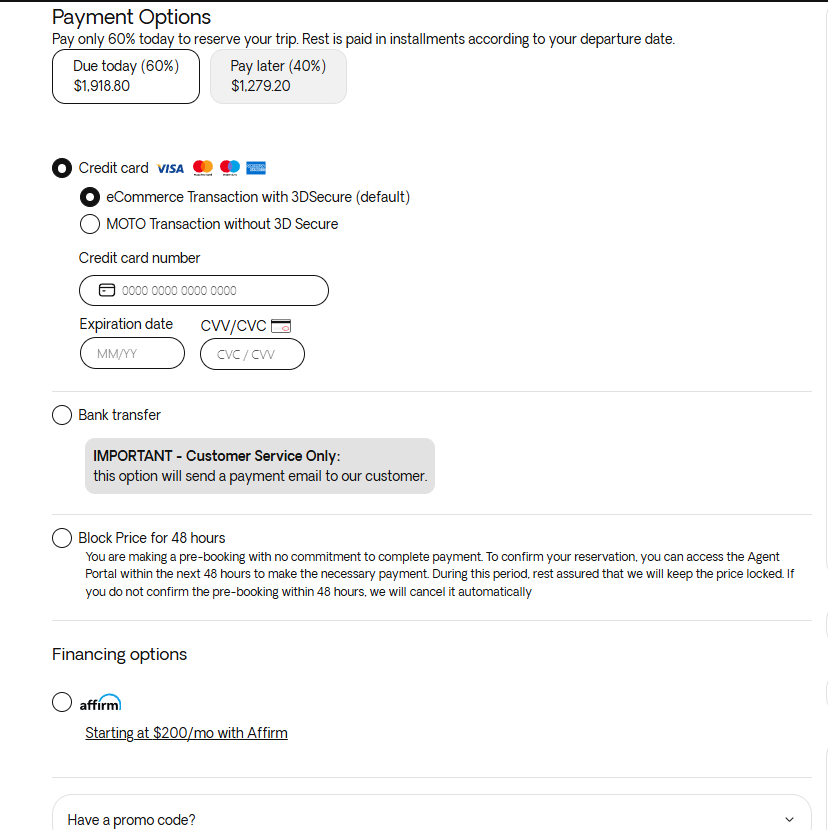Click the Maestro card logo

coord(230,168)
